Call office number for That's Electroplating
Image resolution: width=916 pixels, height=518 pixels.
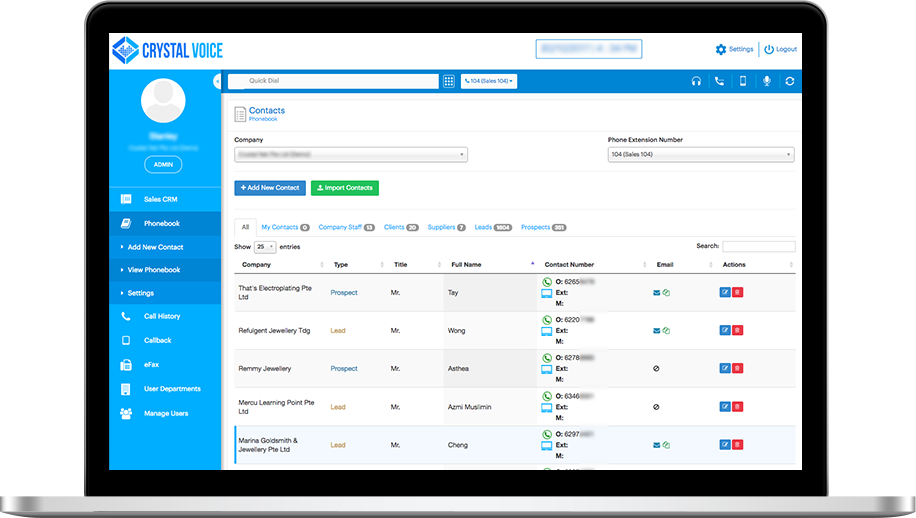tap(547, 283)
